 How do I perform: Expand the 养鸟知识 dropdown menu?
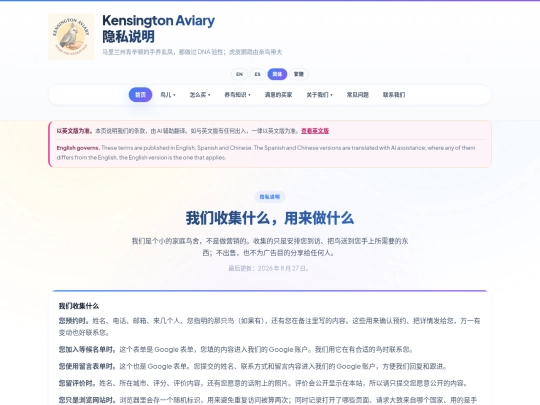coord(237,95)
